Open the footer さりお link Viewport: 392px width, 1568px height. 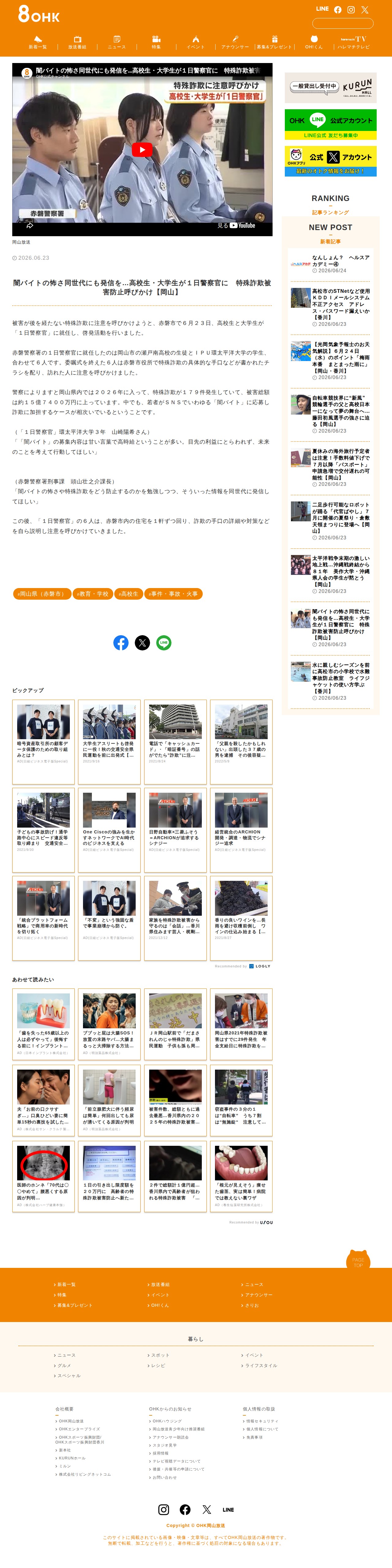click(250, 1305)
